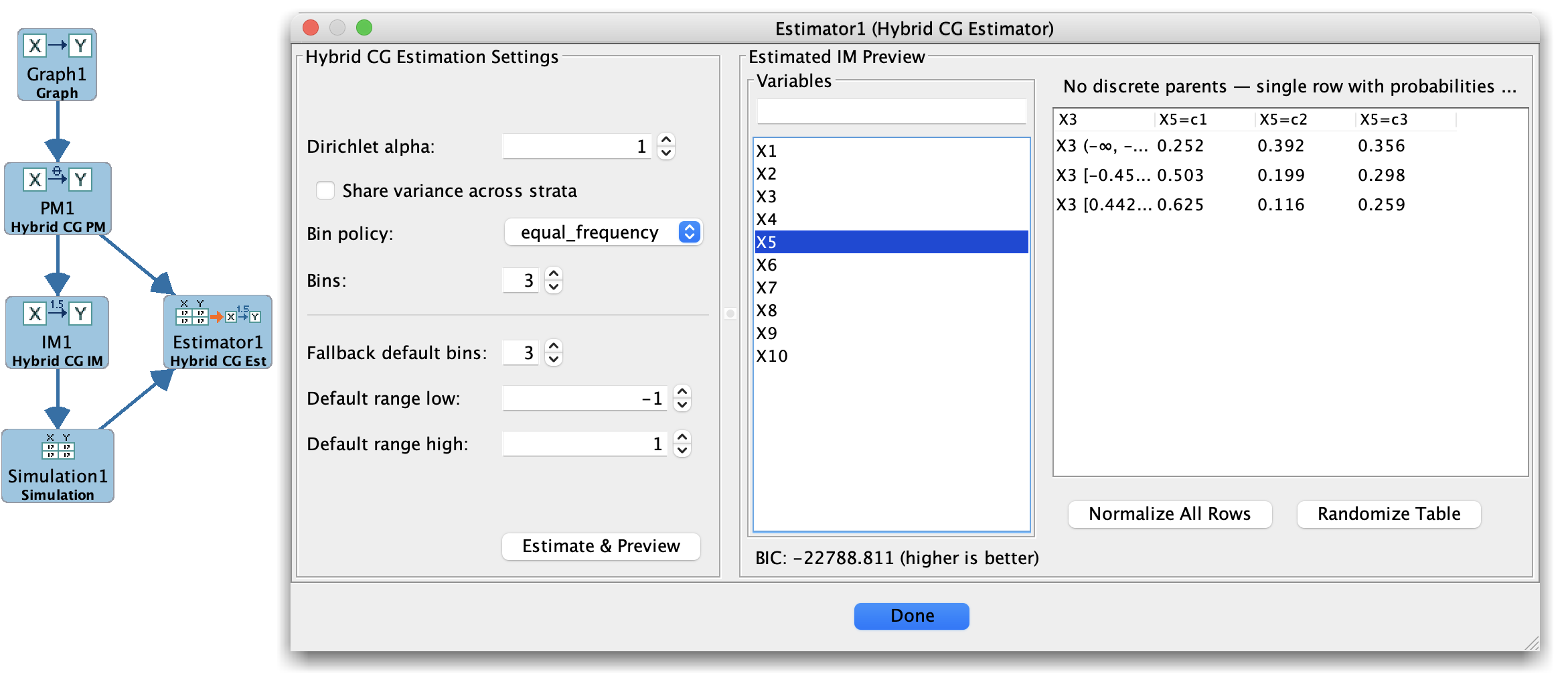1568x674 pixels.
Task: Select the Estimator1 Hybrid CG Est node
Action: 218,332
